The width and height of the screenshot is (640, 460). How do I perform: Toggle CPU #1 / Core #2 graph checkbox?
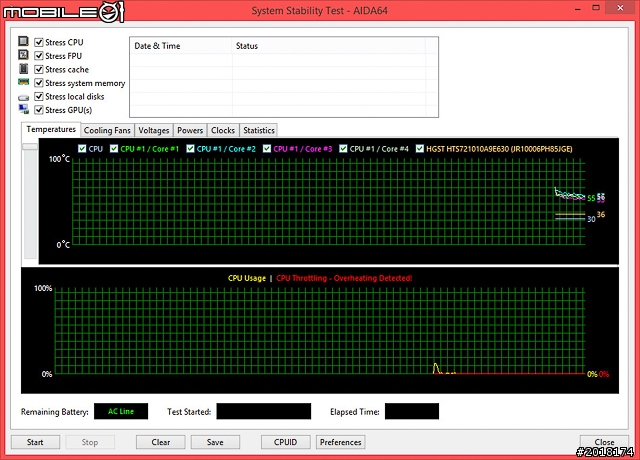click(x=190, y=149)
